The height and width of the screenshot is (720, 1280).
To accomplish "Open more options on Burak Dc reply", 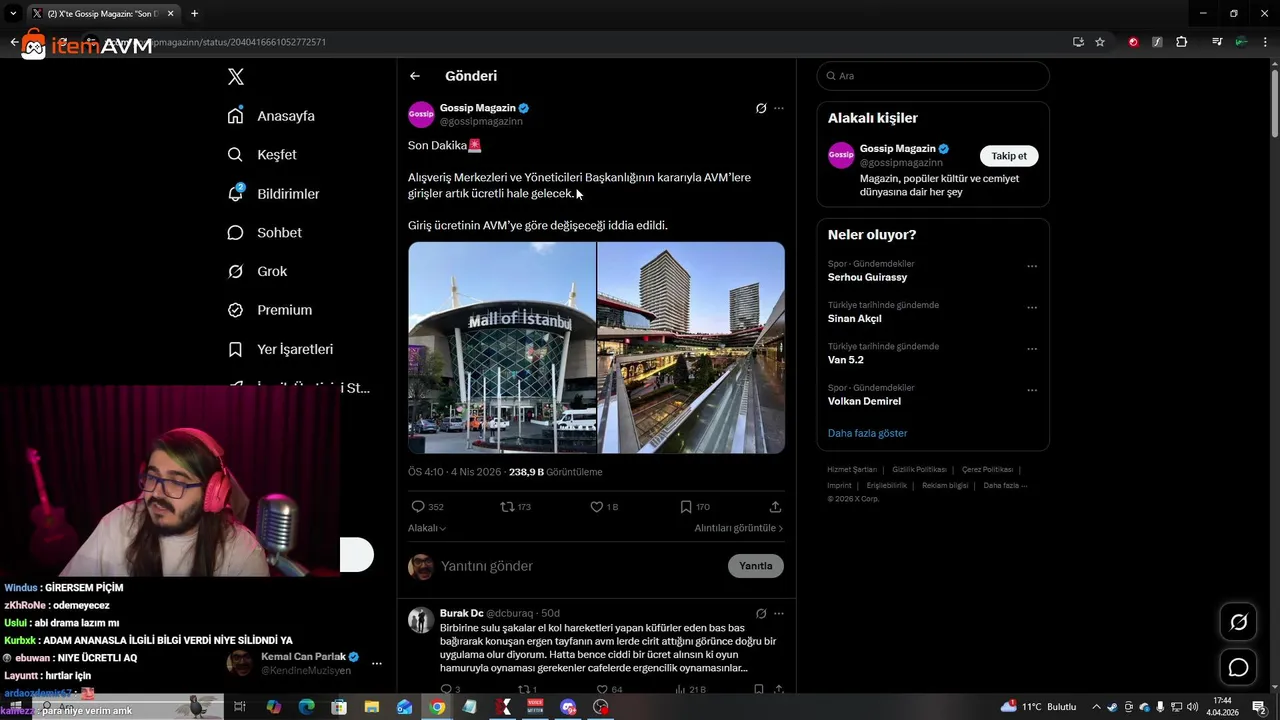I will point(779,613).
